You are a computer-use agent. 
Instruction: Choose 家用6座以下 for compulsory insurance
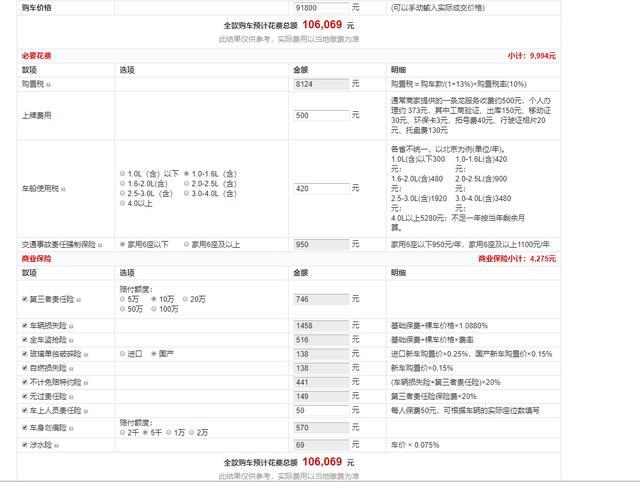point(122,244)
